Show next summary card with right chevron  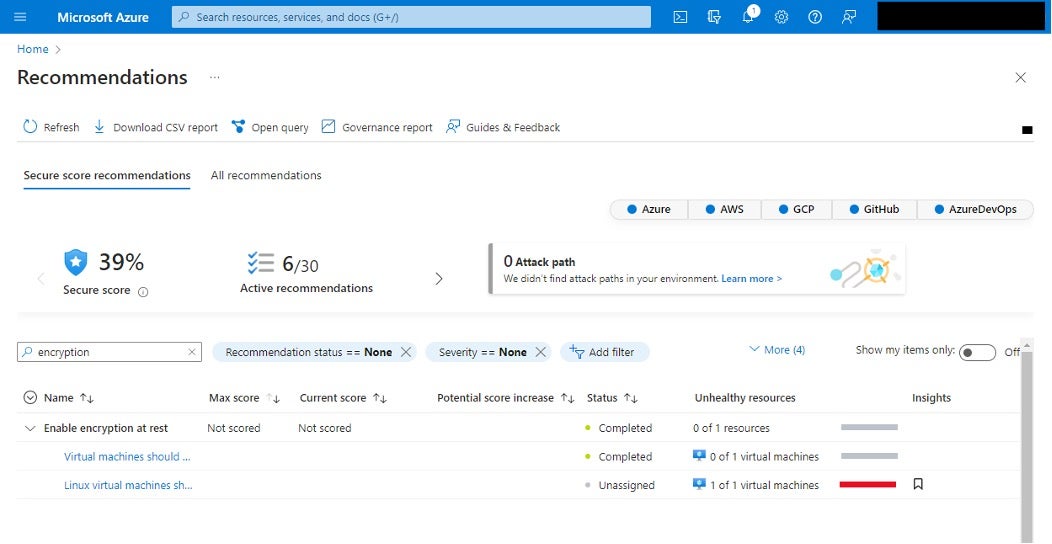439,278
